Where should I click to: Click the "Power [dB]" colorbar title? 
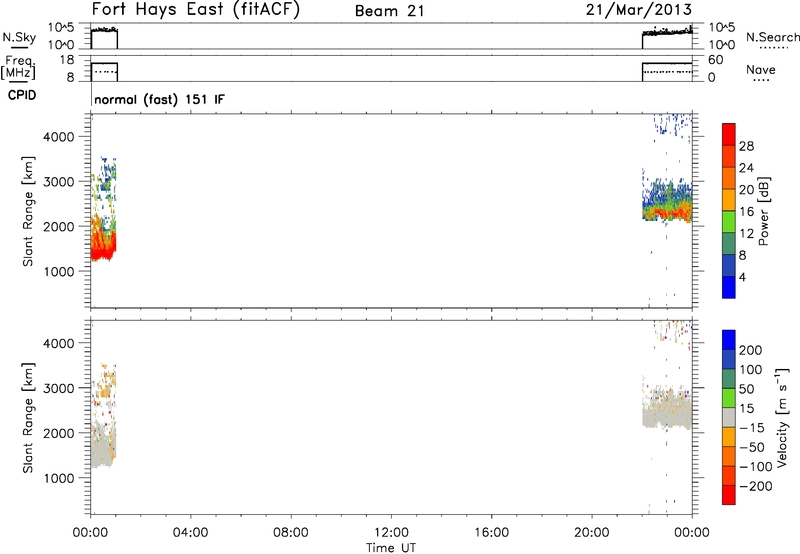point(764,211)
